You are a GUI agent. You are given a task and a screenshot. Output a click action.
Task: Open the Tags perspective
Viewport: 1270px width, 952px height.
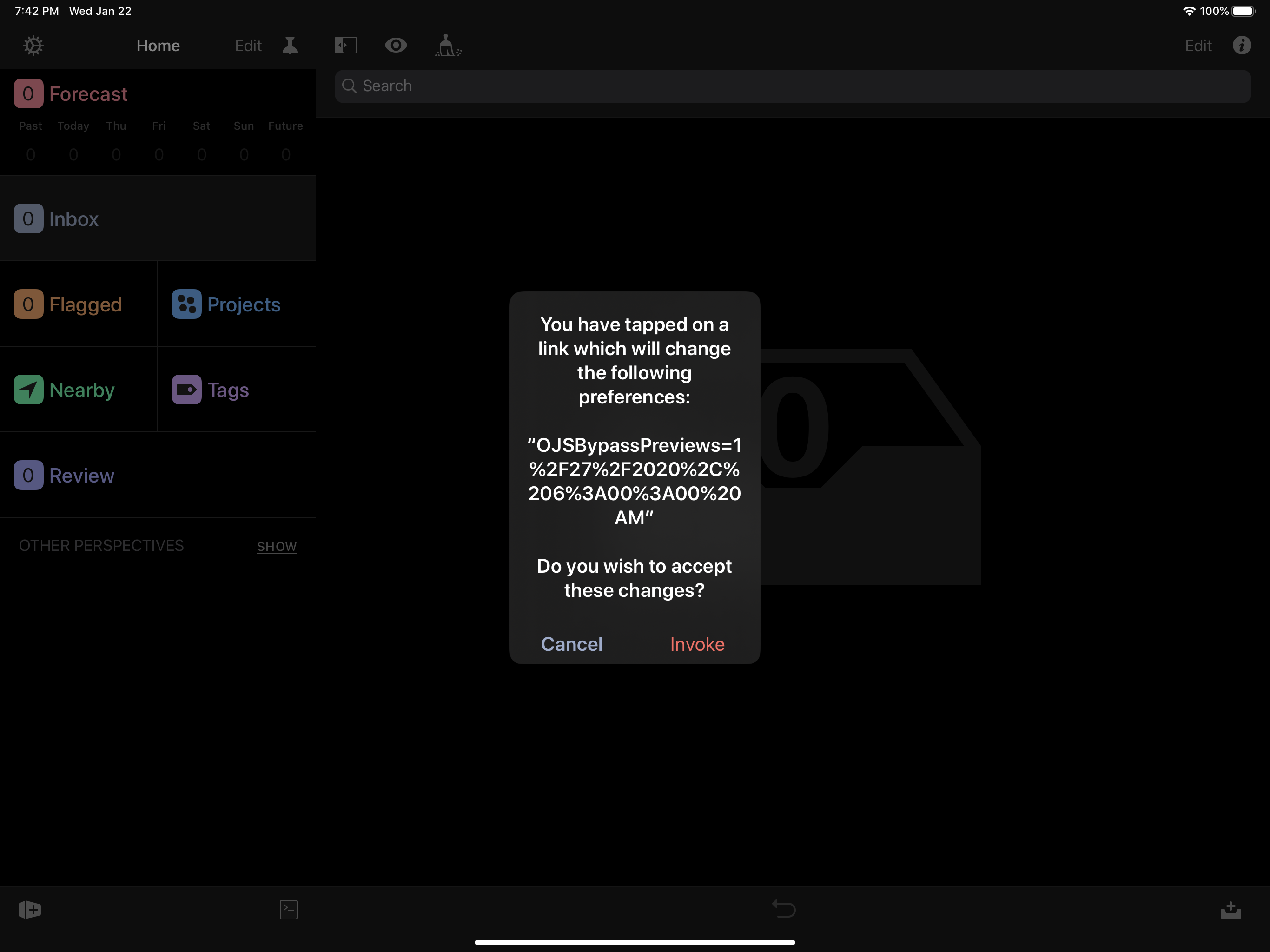click(x=237, y=389)
